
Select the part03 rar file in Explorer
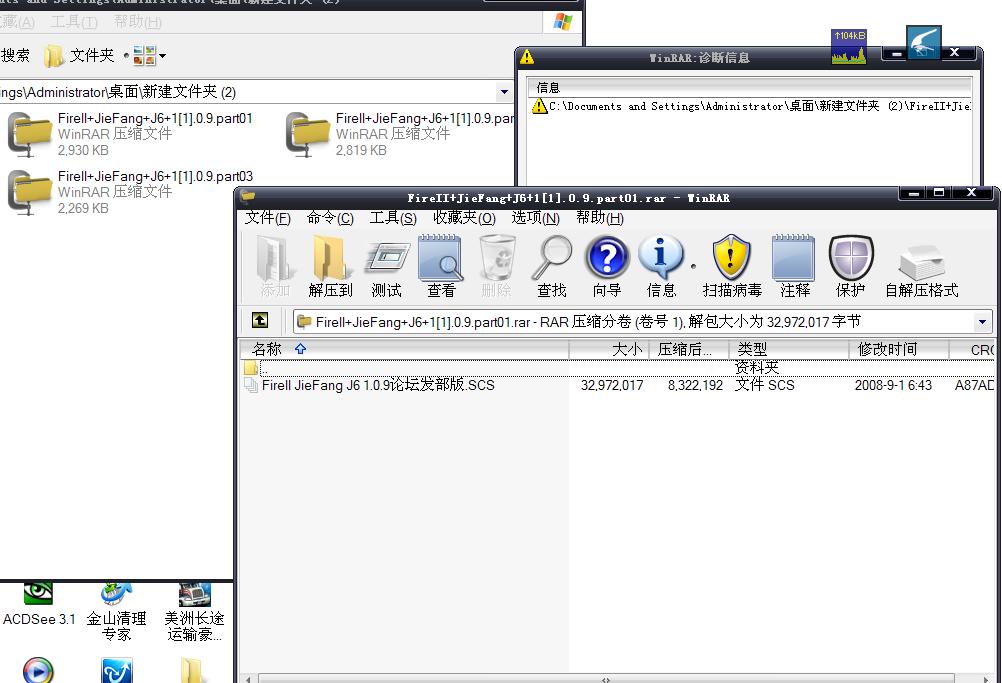pyautogui.click(x=131, y=192)
